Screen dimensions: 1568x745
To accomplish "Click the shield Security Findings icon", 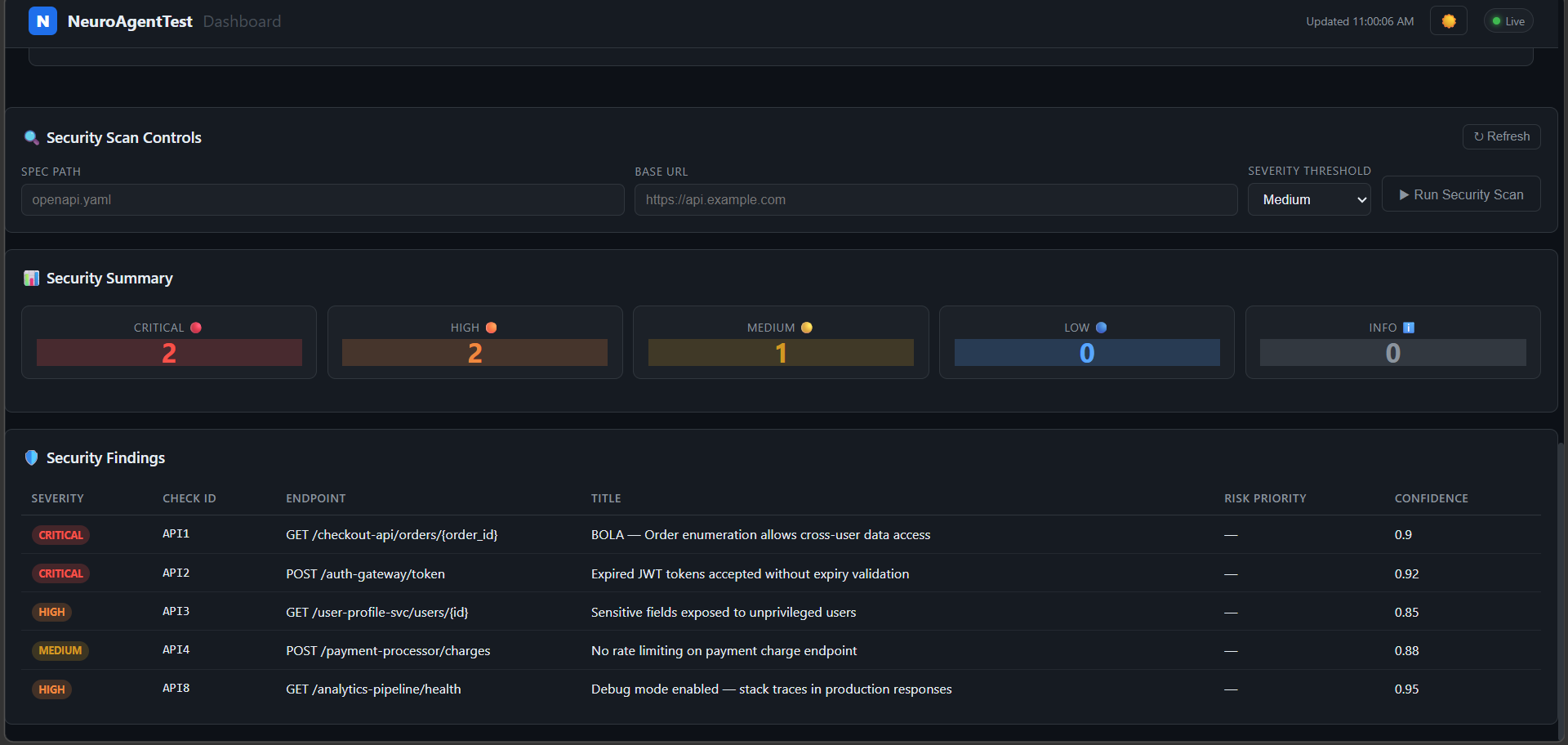I will coord(31,457).
